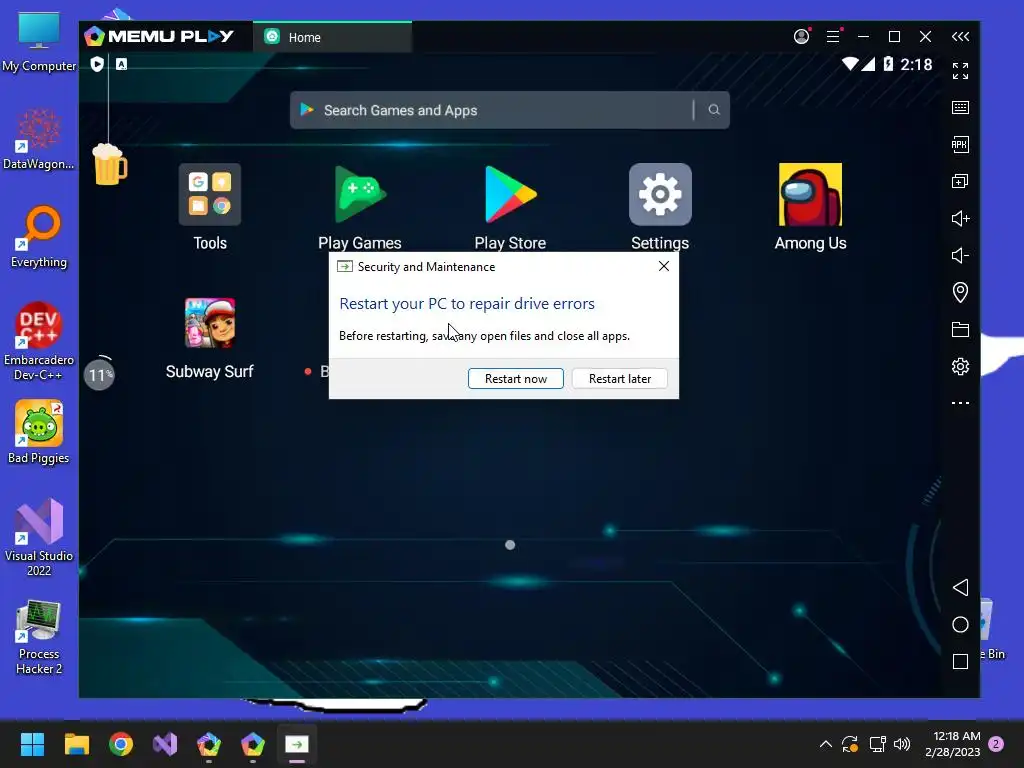Show more sidebar tools (three dots)

click(960, 403)
